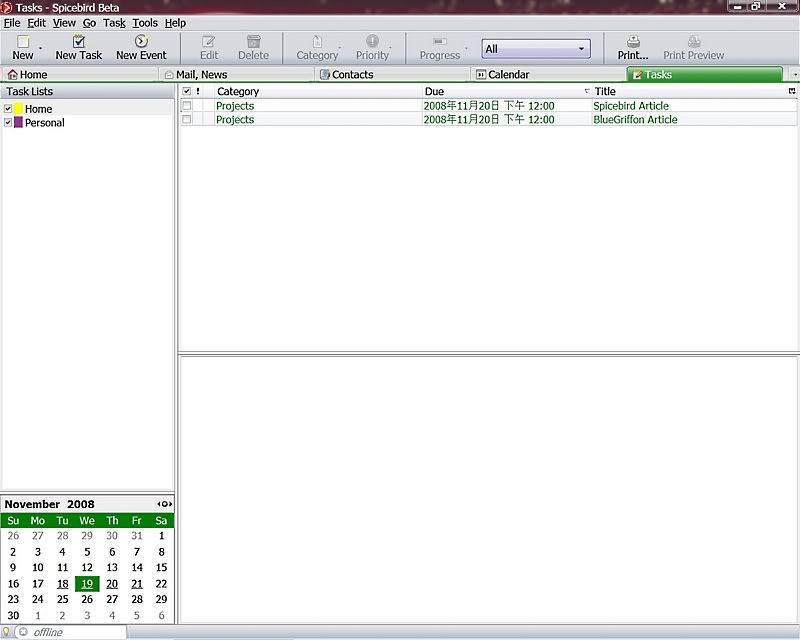The height and width of the screenshot is (640, 800).
Task: Click the New toolbar icon
Action: click(x=23, y=41)
